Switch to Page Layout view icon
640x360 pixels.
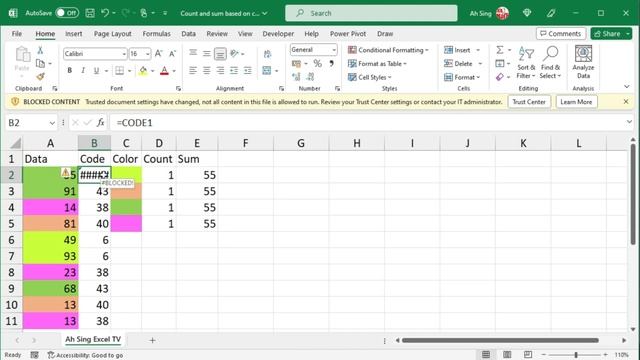pos(507,354)
